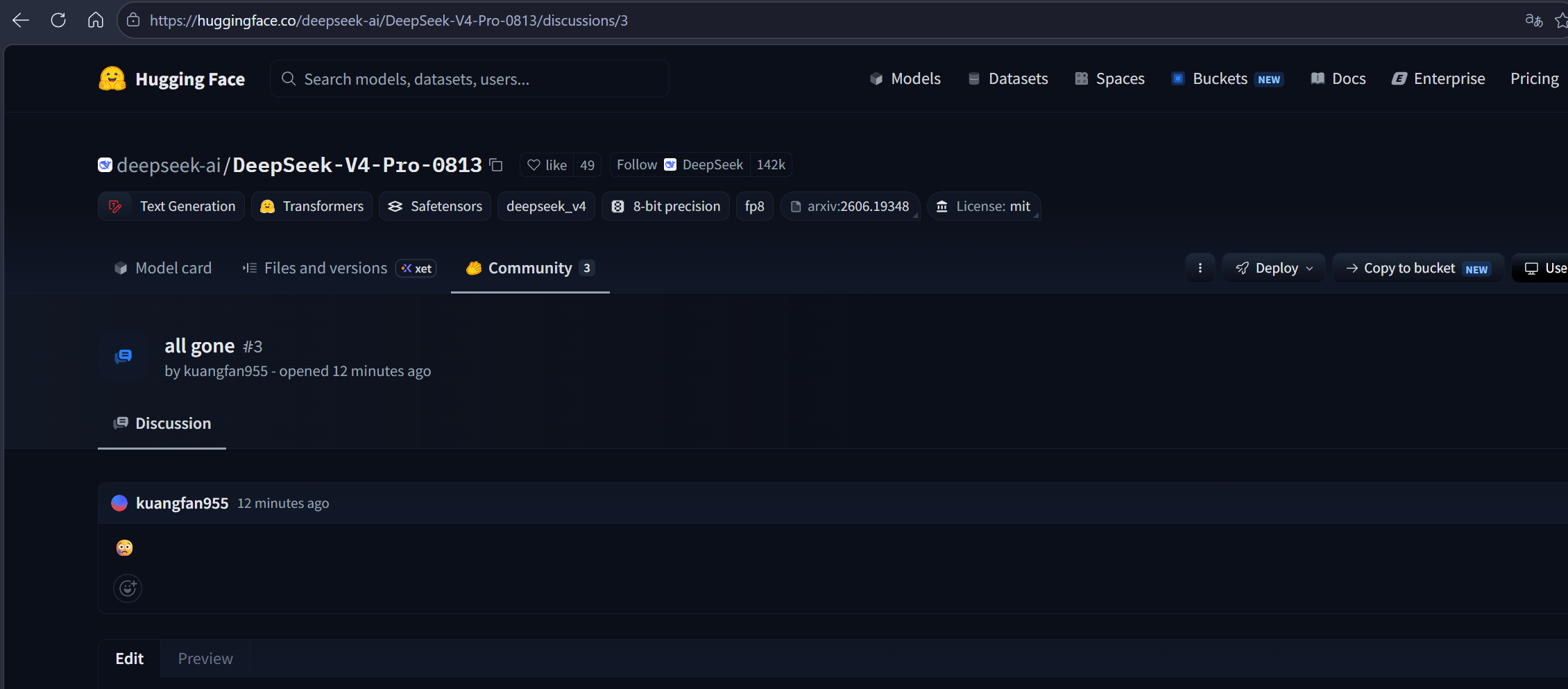
Task: Open the browser translate icon
Action: [x=1533, y=20]
